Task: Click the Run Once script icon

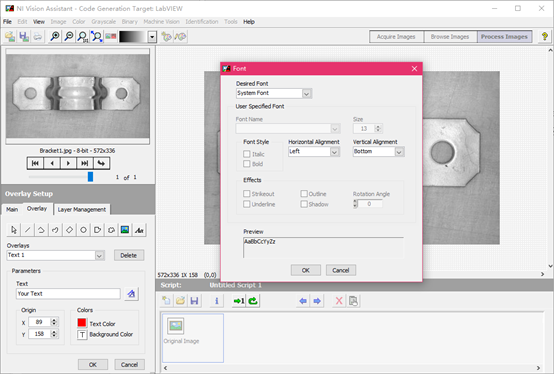Action: (239, 301)
